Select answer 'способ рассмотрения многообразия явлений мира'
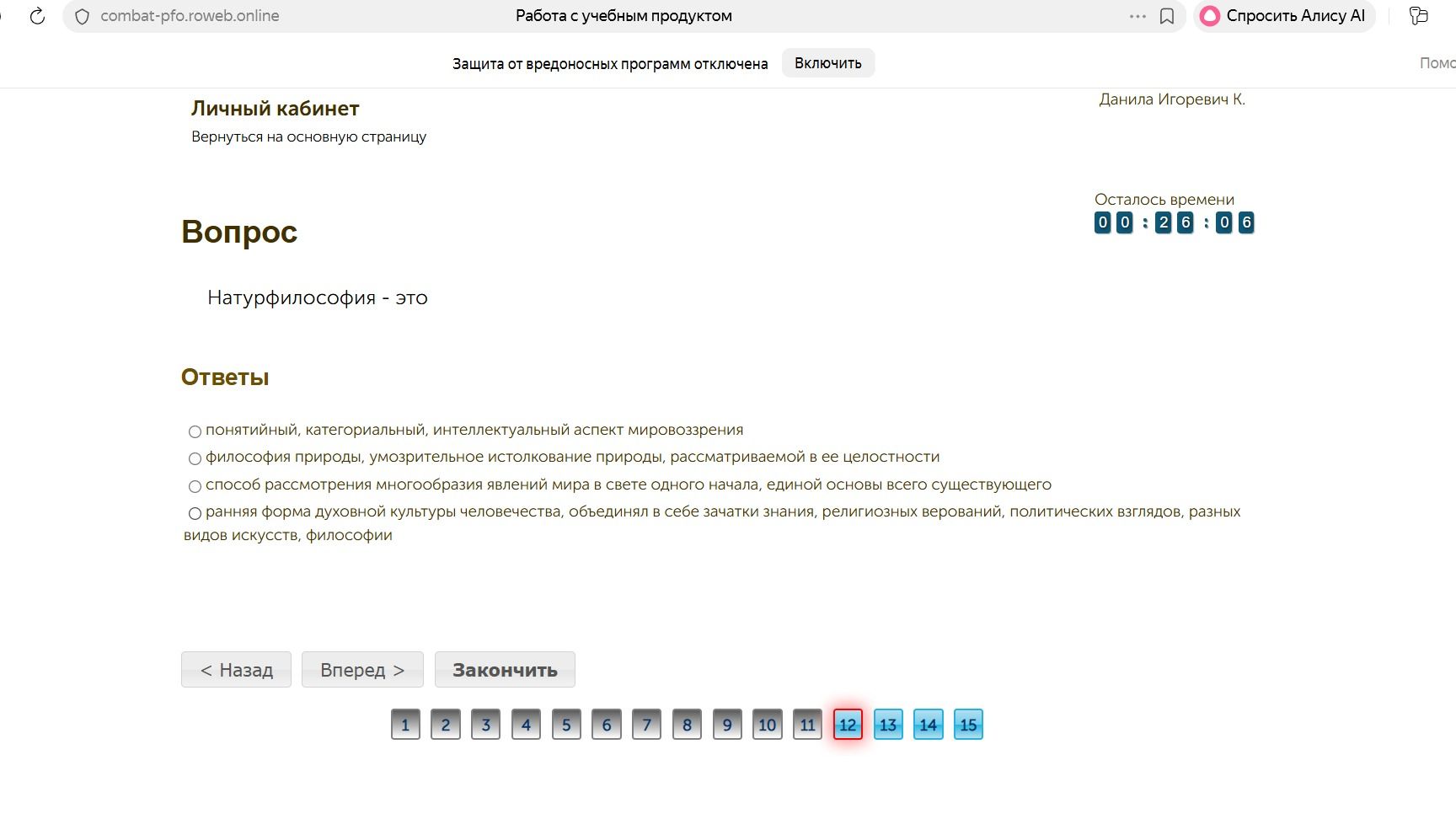The image size is (1456, 819). click(x=195, y=486)
